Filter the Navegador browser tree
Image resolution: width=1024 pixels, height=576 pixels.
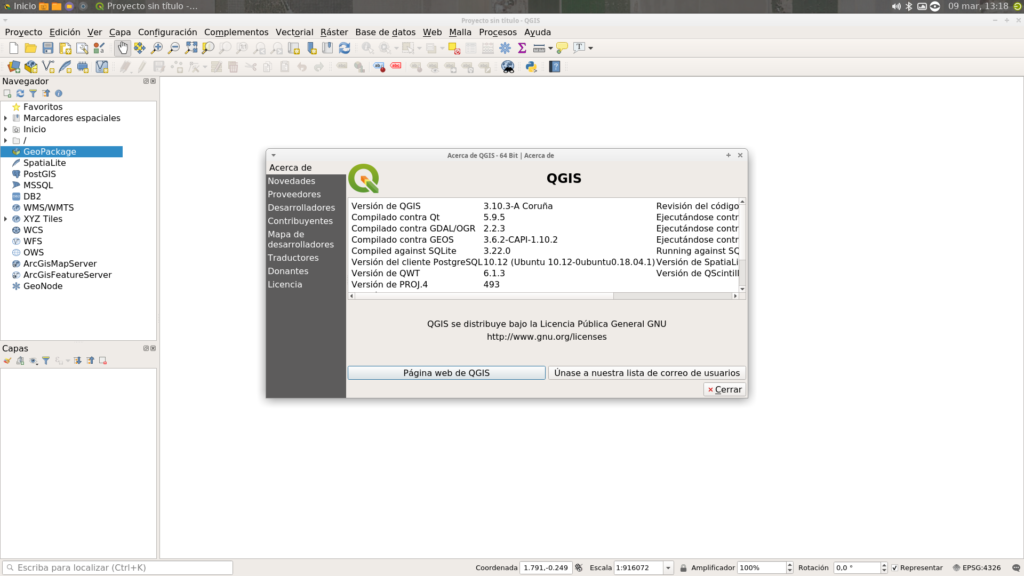[33, 93]
